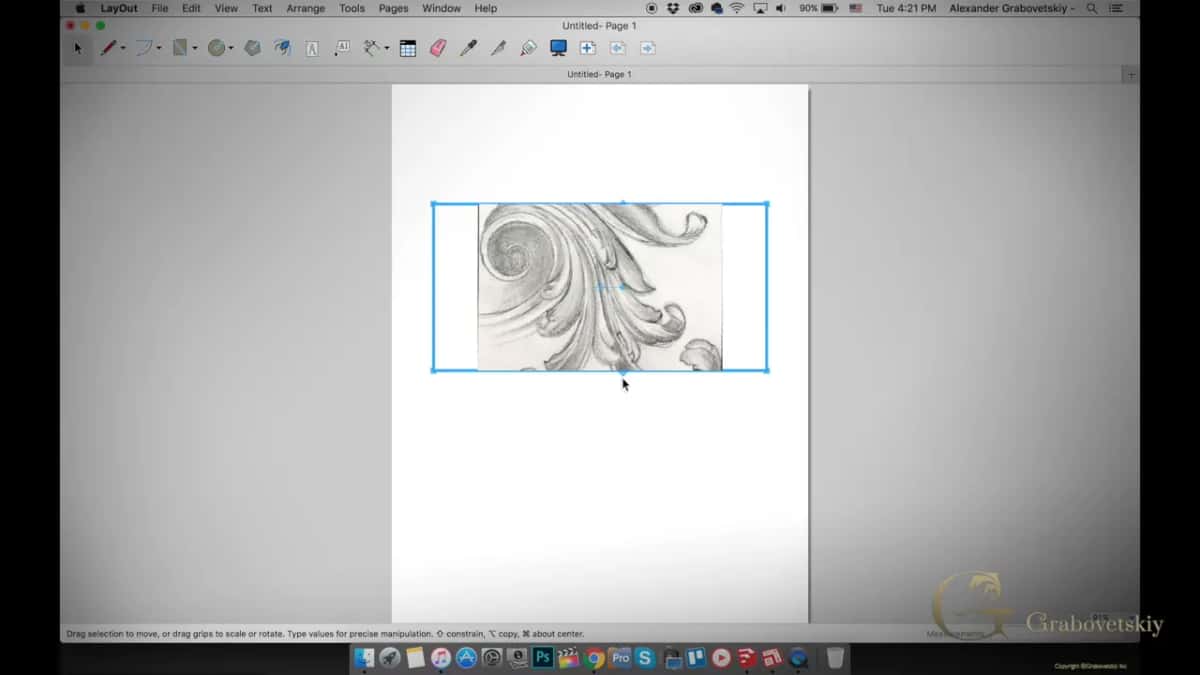Select the Select arrow tool
This screenshot has height=675, width=1200.
pyautogui.click(x=78, y=48)
